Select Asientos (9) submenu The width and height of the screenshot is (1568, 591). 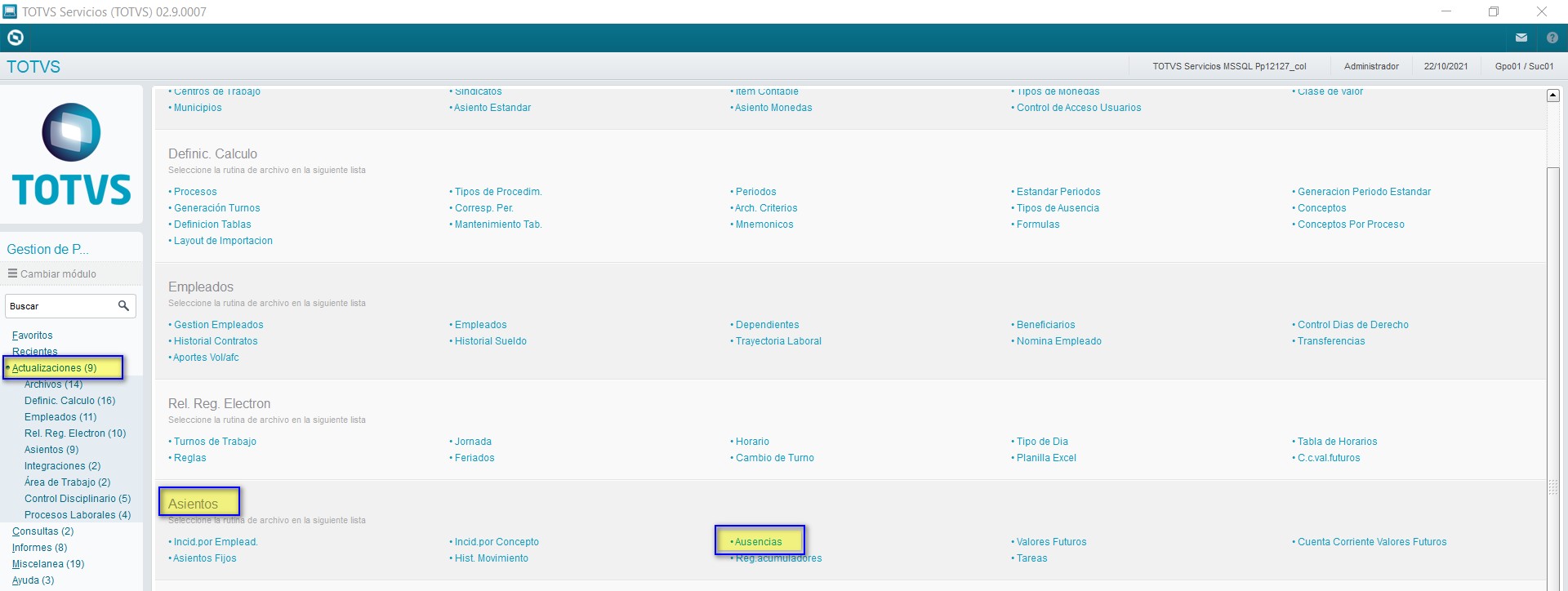coord(51,450)
